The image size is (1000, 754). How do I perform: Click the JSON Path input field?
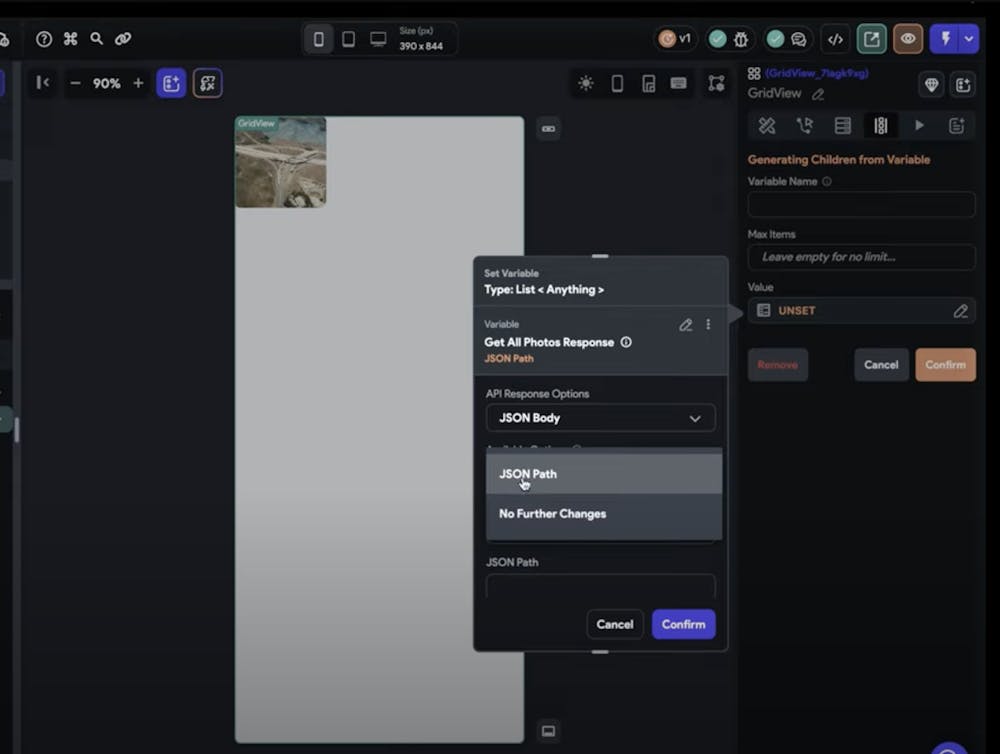(600, 586)
